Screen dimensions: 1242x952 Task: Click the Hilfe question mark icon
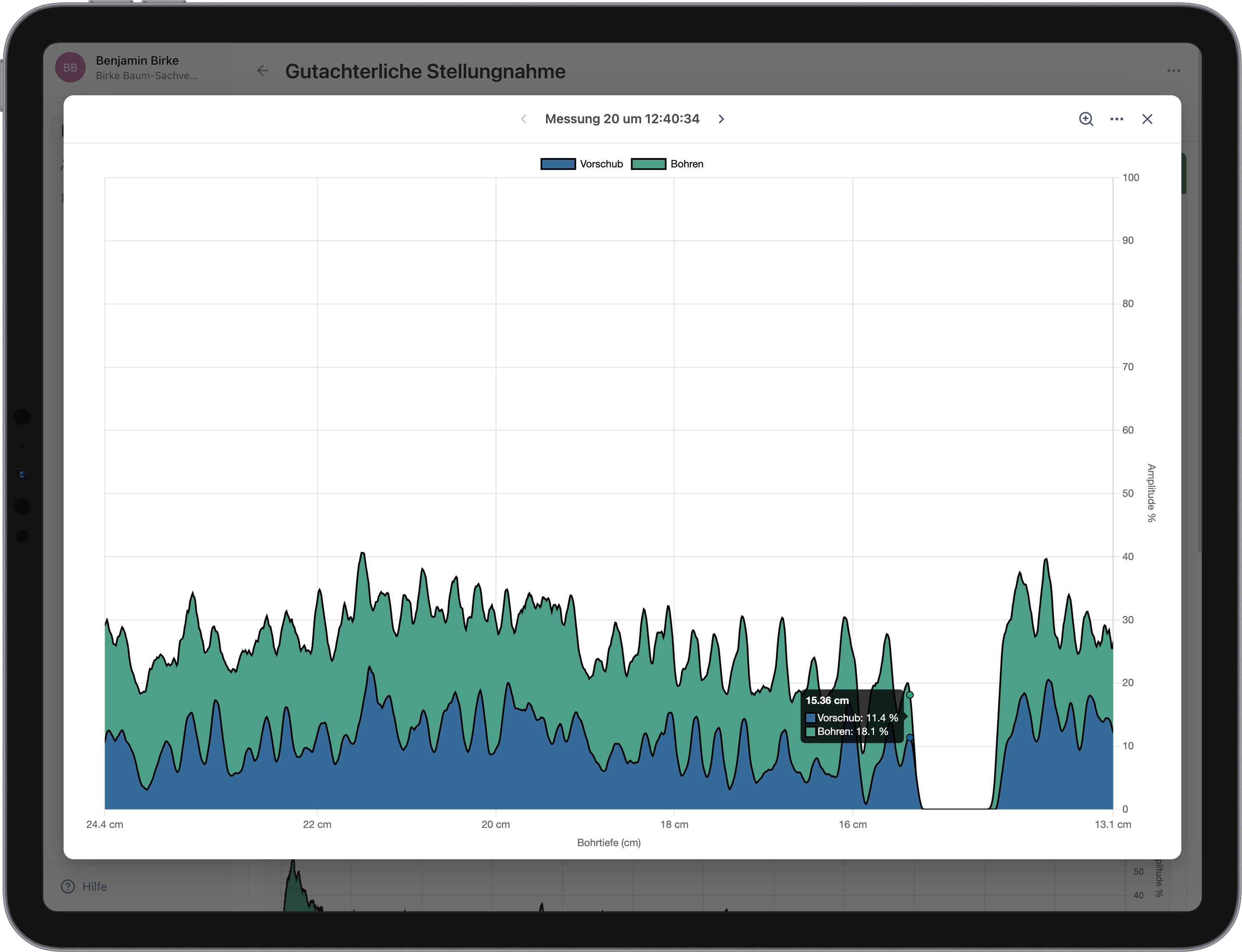point(68,886)
